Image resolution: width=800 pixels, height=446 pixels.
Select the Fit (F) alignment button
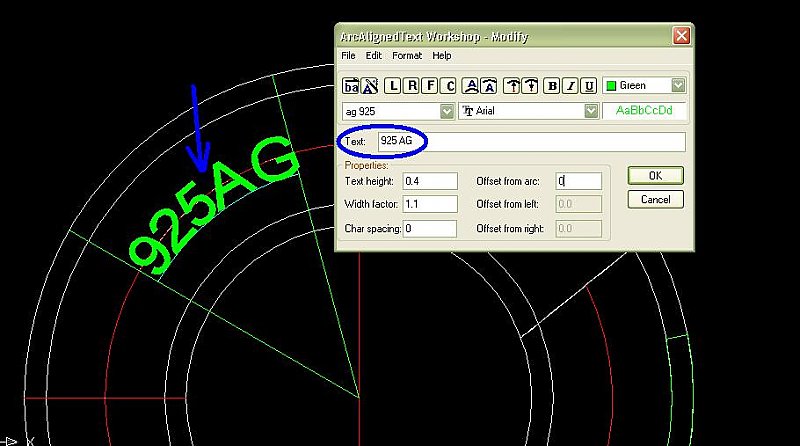coord(431,86)
